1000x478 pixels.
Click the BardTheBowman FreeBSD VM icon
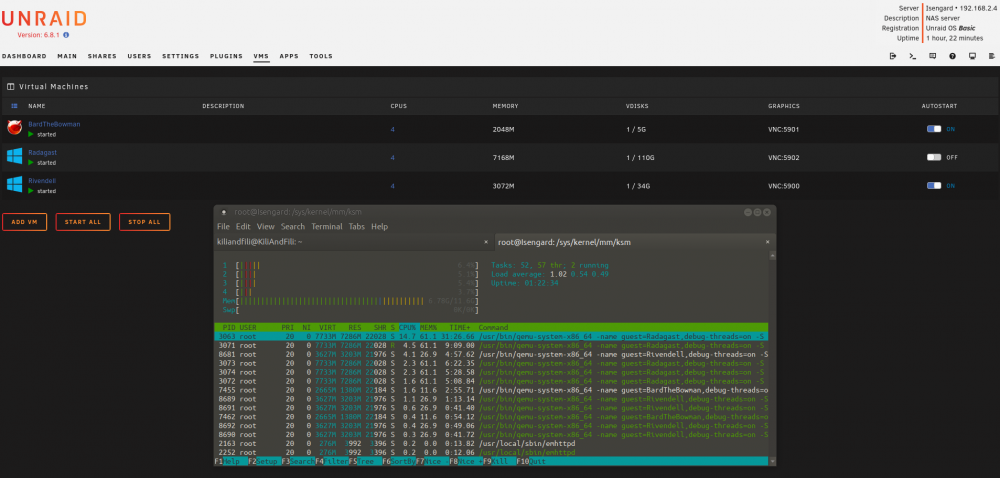[x=14, y=128]
